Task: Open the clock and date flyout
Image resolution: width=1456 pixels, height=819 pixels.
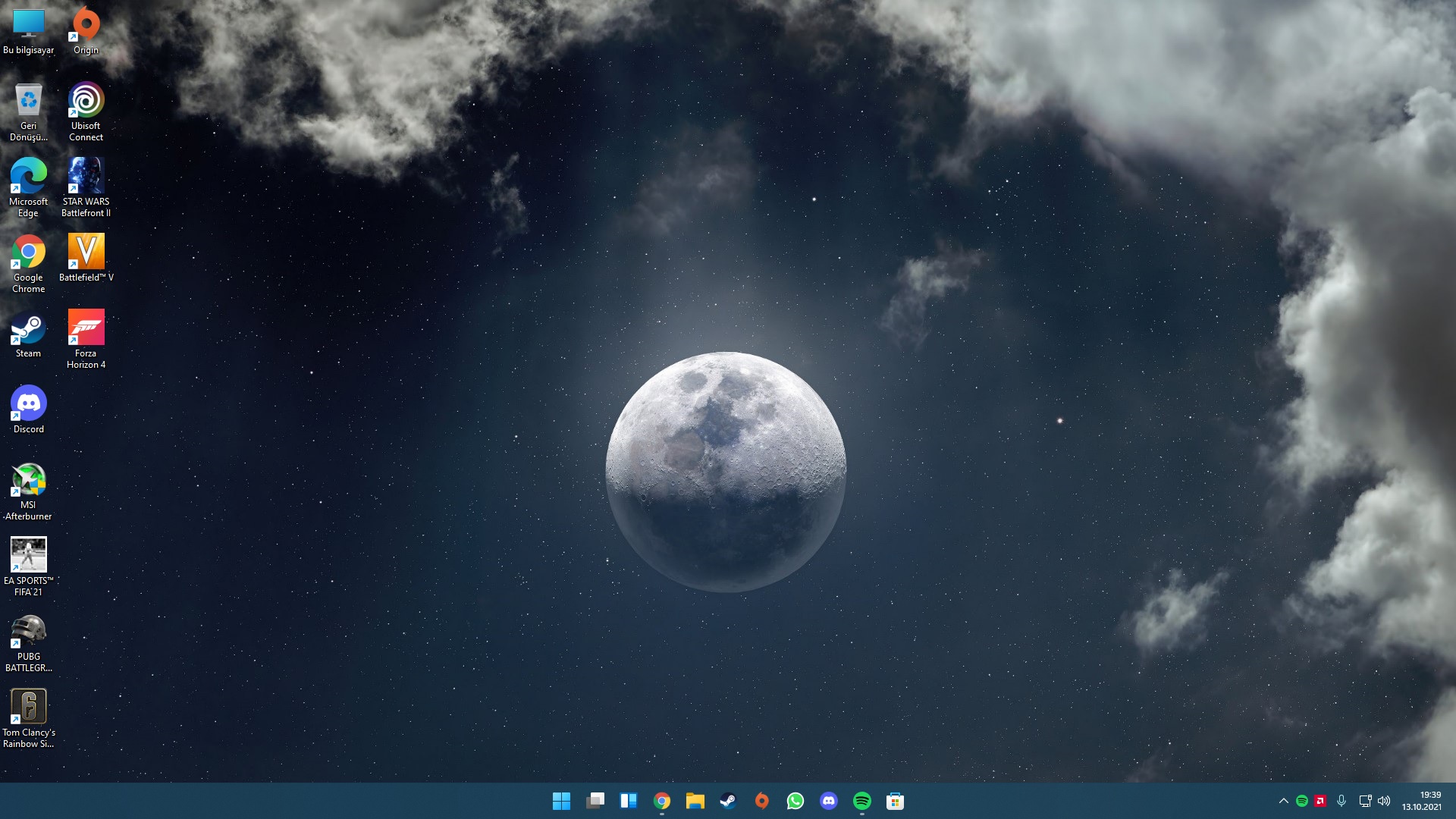Action: 1422,801
